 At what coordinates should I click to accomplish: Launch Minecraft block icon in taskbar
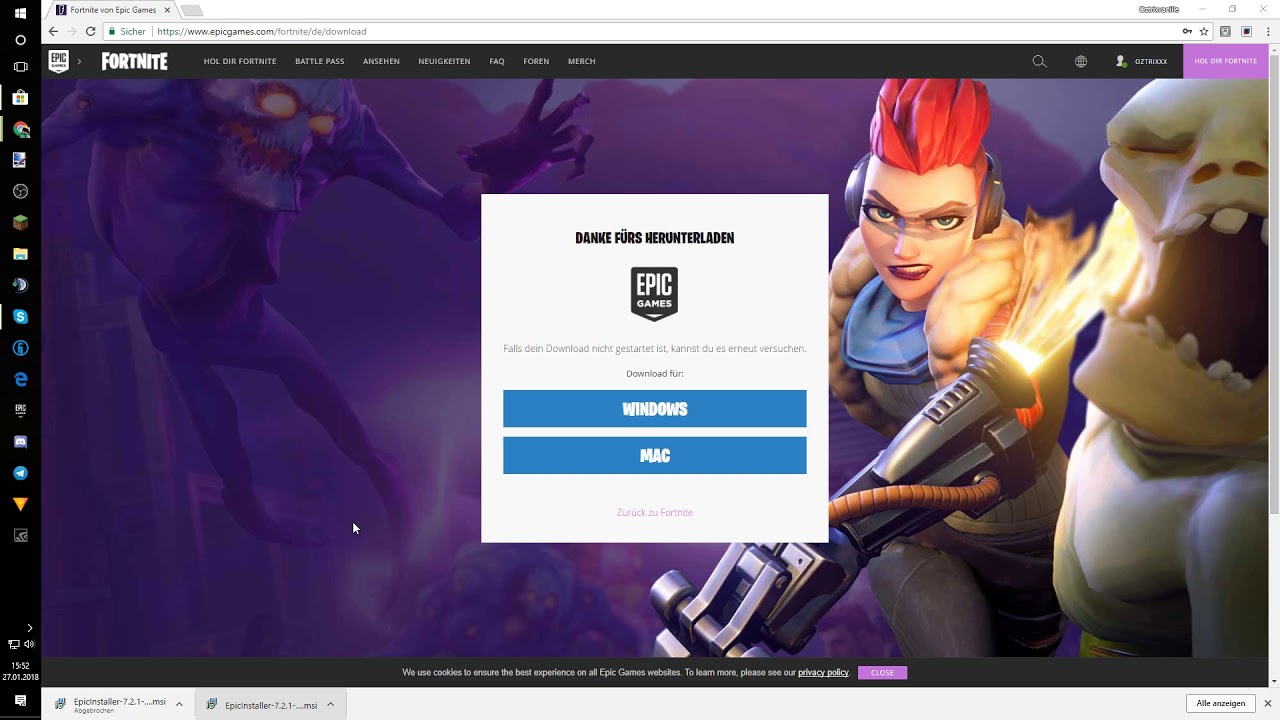[x=20, y=222]
